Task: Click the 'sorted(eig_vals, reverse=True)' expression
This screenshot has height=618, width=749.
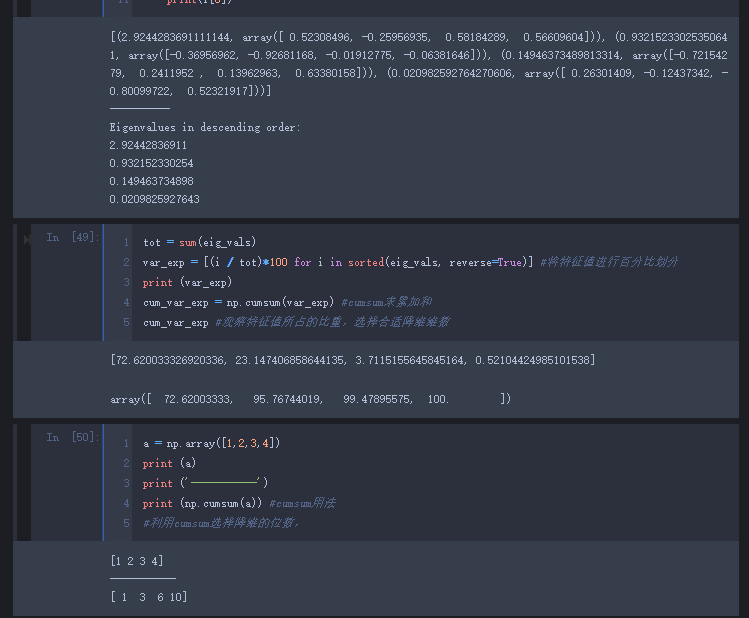Action: coord(438,262)
